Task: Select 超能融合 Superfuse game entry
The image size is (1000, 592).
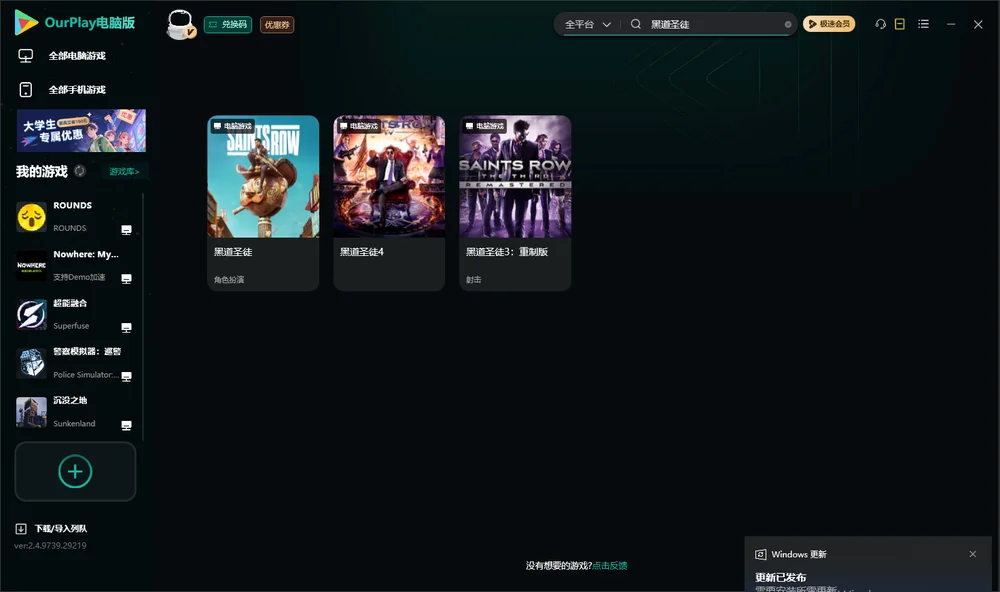Action: pos(75,314)
